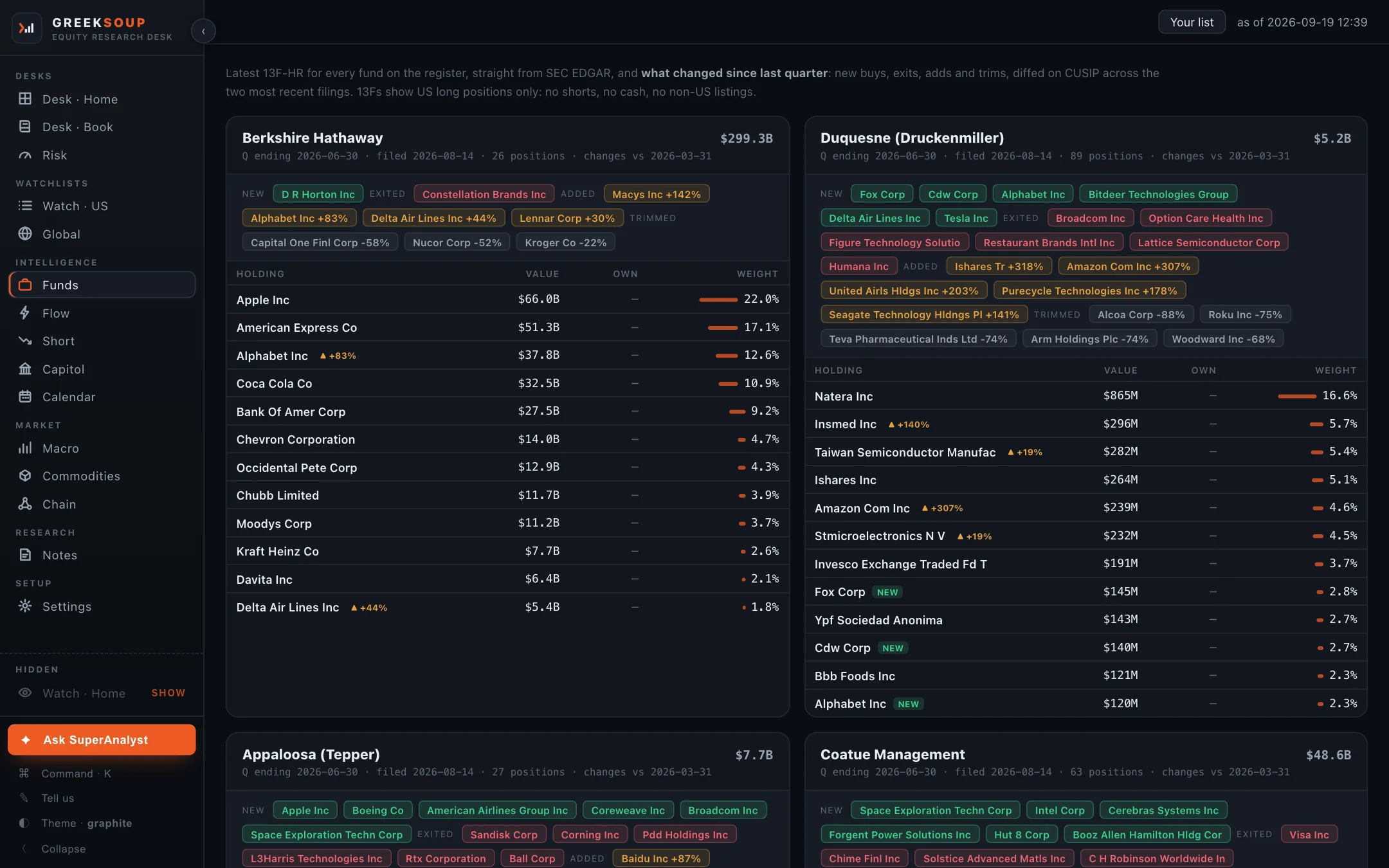Click the GreekSoup logo icon

pos(26,28)
